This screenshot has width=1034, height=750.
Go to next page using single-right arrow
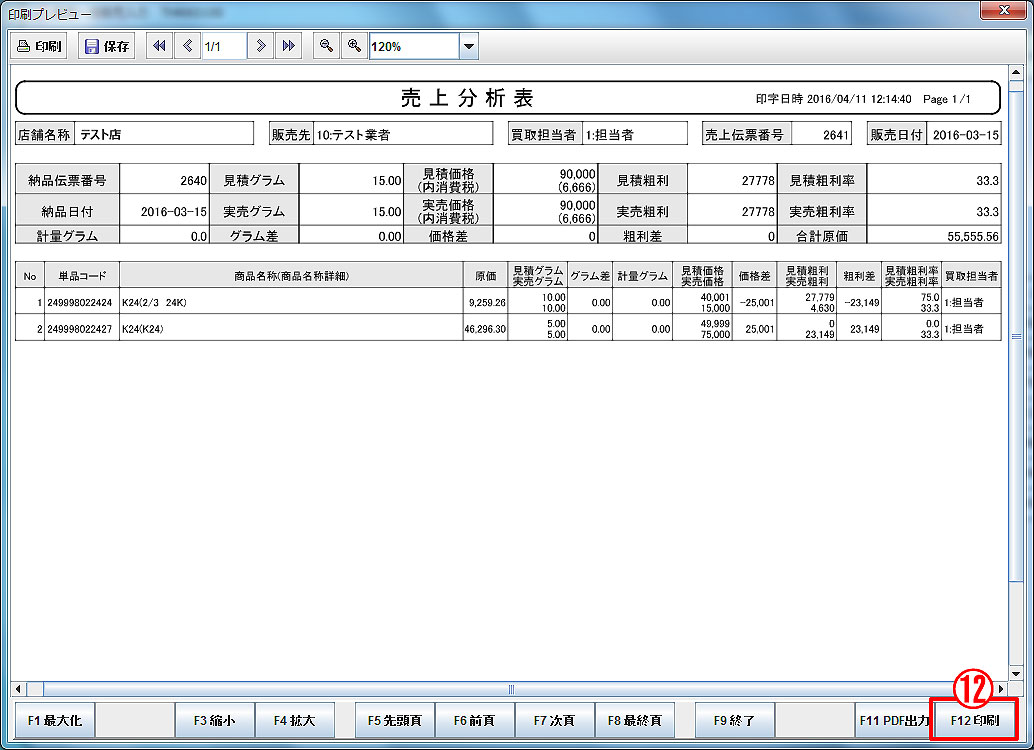coord(260,46)
